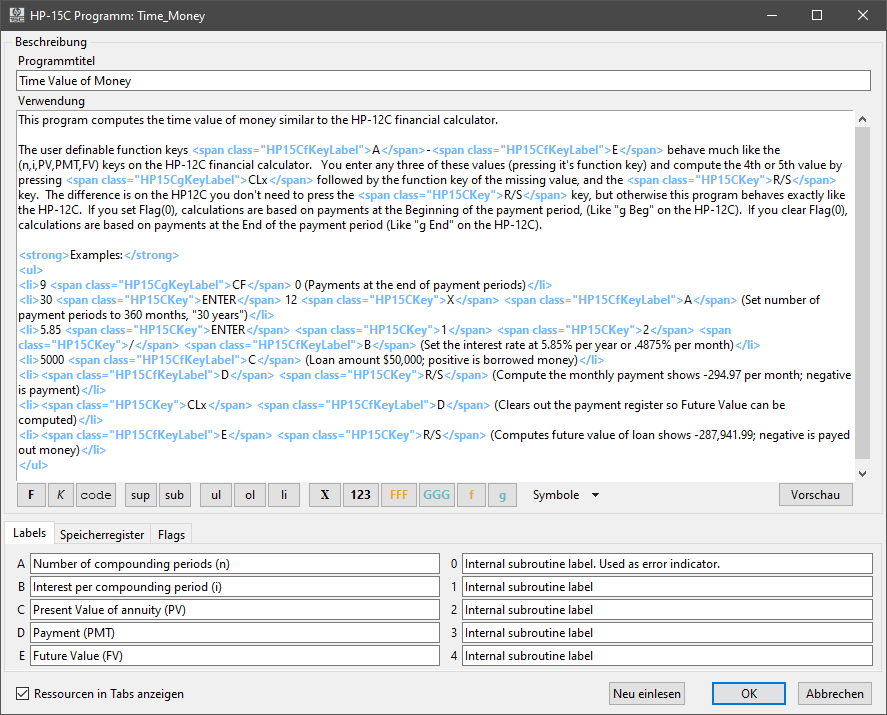Click the bold F formatting button
The height and width of the screenshot is (715, 887).
31,495
